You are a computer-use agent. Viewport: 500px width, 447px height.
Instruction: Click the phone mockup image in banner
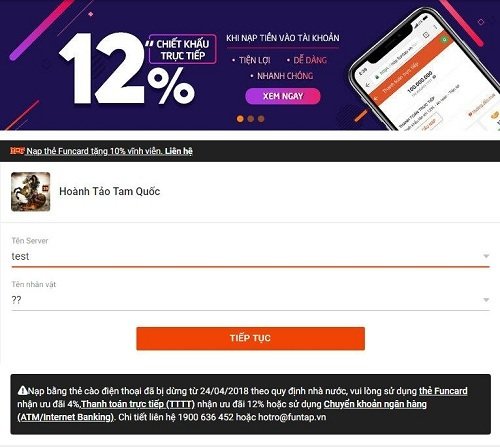425,72
